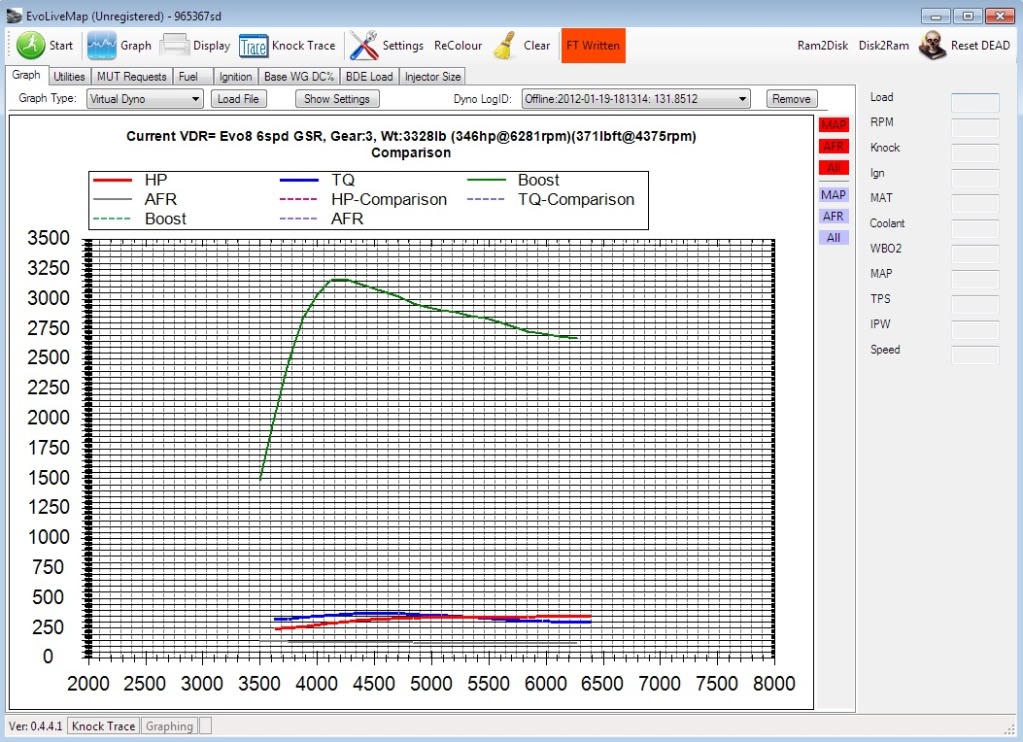This screenshot has width=1023, height=742.
Task: Open the Knock Trace icon
Action: [x=253, y=46]
